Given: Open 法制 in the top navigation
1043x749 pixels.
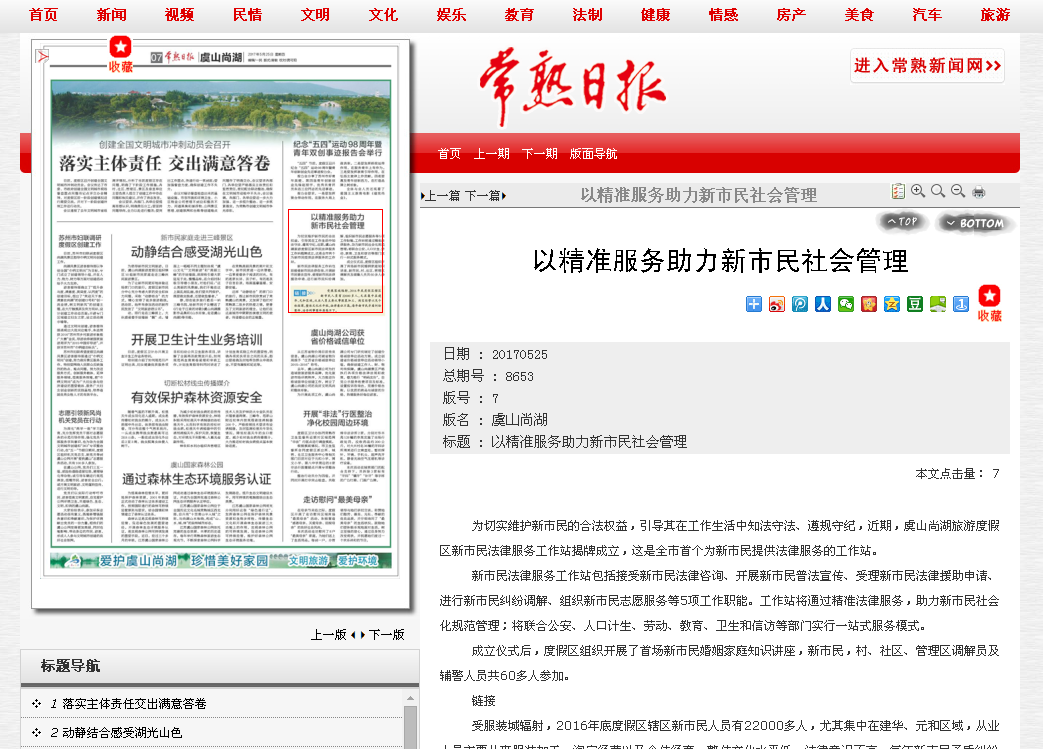Looking at the screenshot, I should click(x=587, y=15).
